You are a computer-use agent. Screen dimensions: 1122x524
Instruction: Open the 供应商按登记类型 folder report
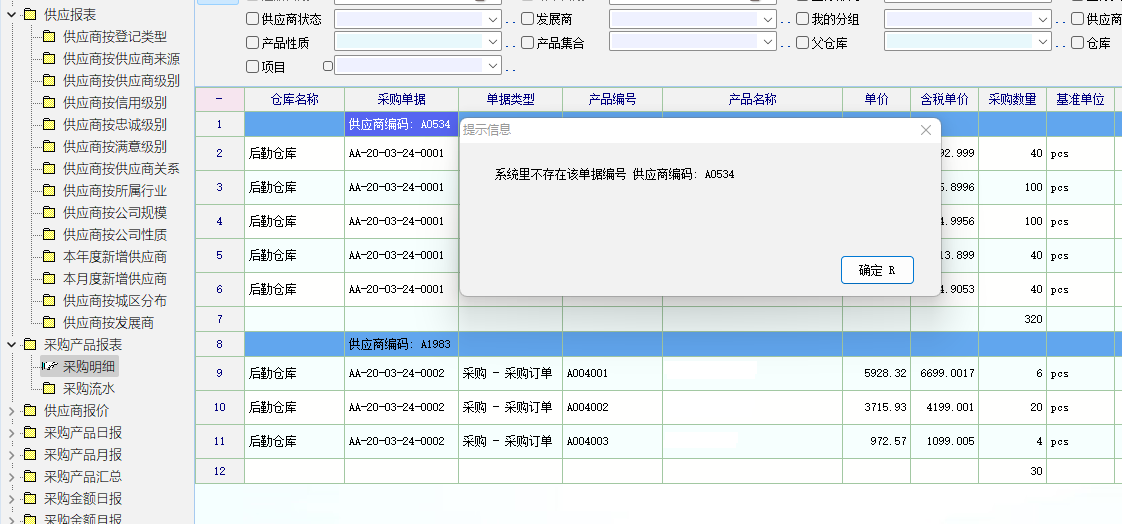click(114, 37)
